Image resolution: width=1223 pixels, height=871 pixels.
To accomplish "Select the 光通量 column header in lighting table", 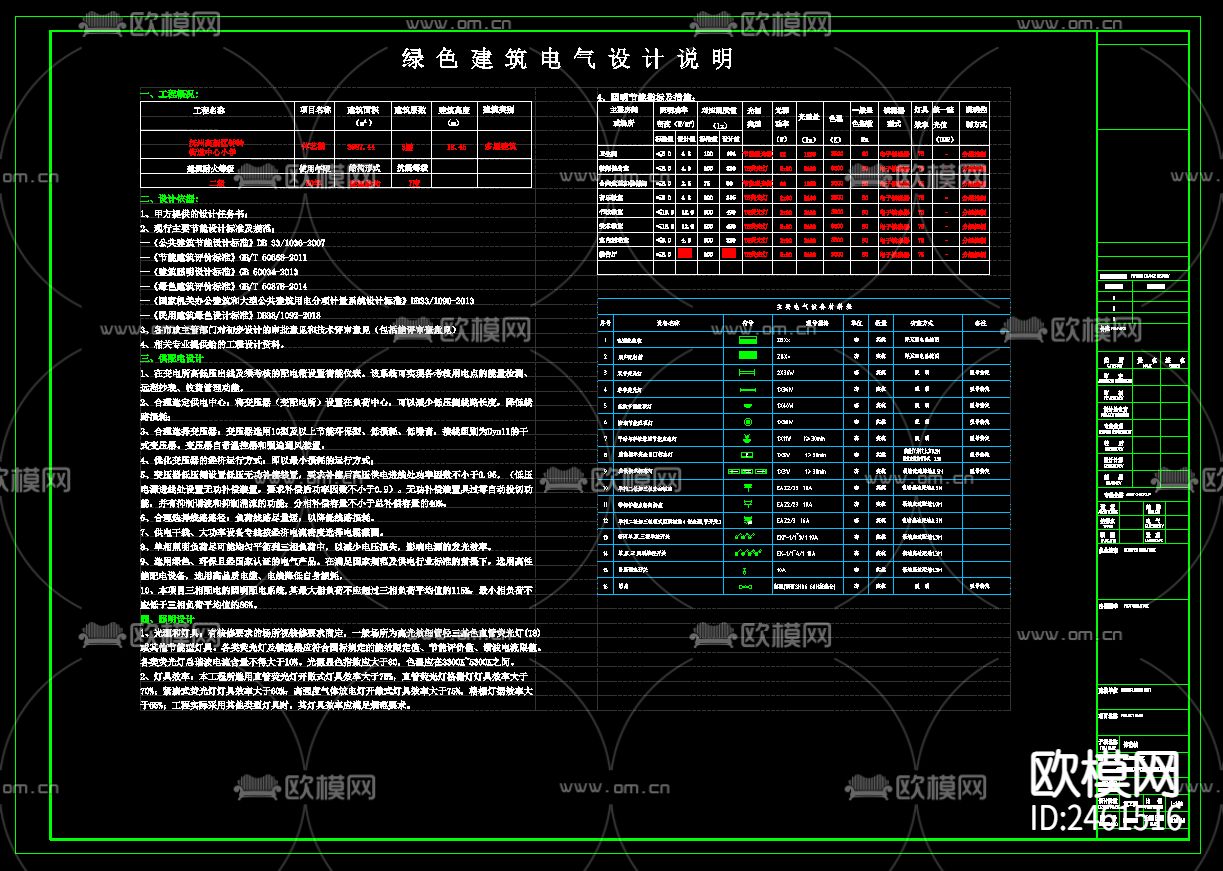I will (808, 116).
